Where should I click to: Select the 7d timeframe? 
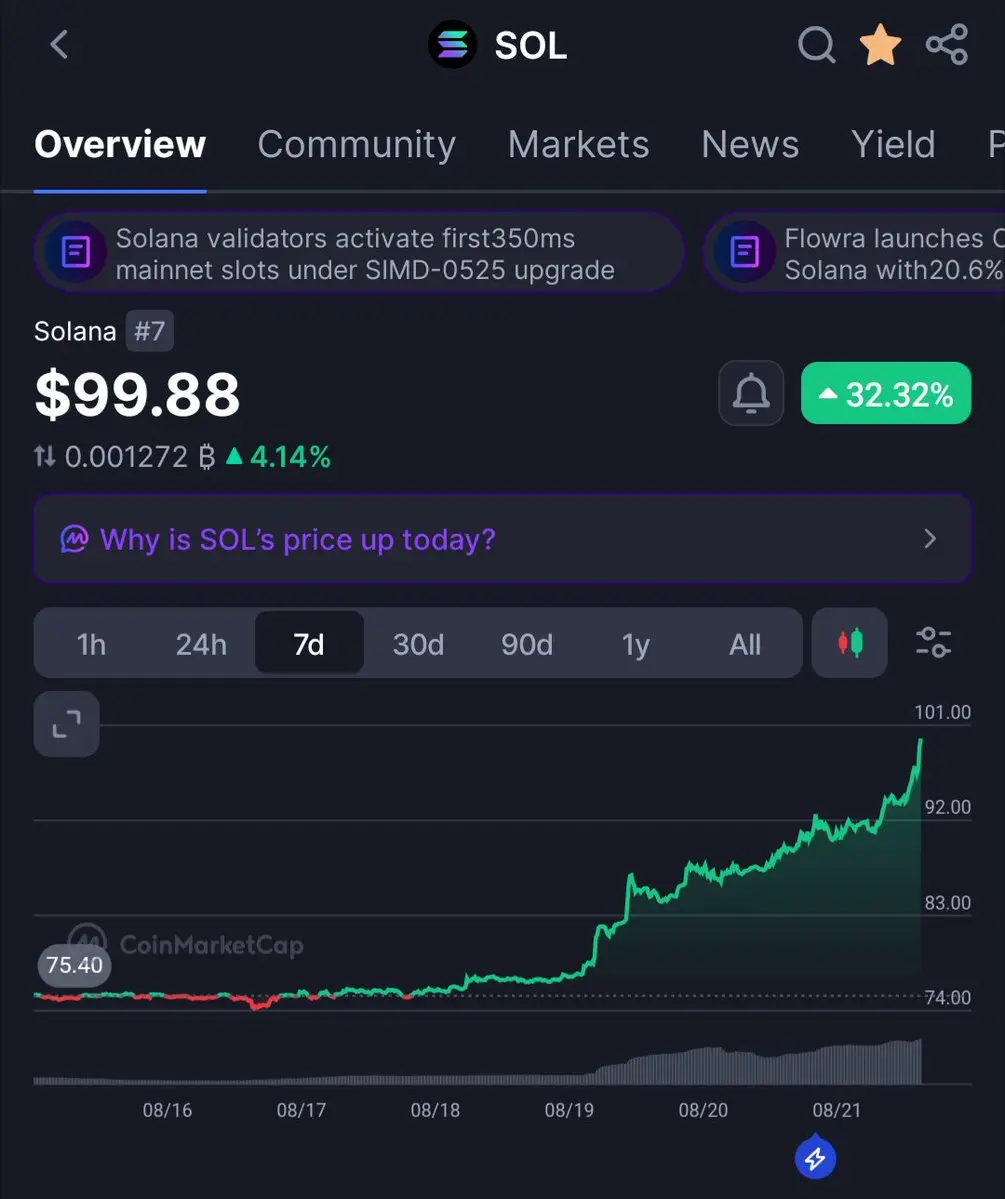pyautogui.click(x=309, y=643)
